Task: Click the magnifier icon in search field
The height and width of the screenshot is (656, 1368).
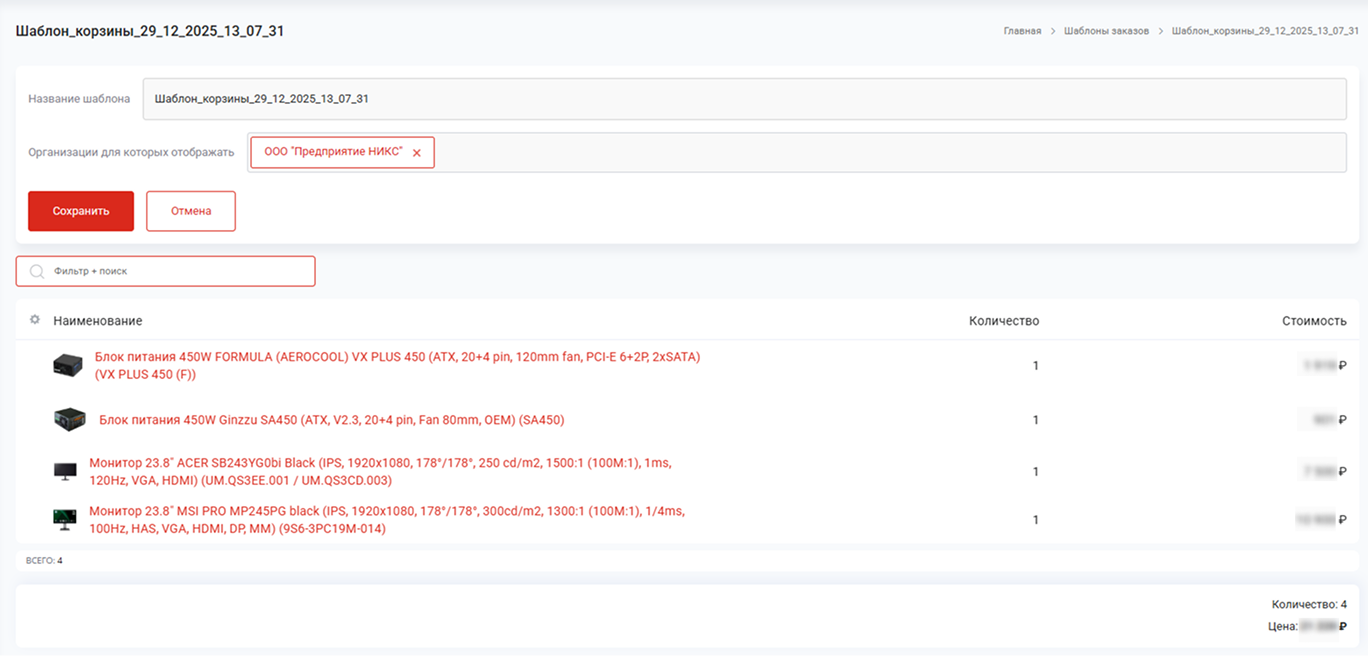Action: pos(37,271)
